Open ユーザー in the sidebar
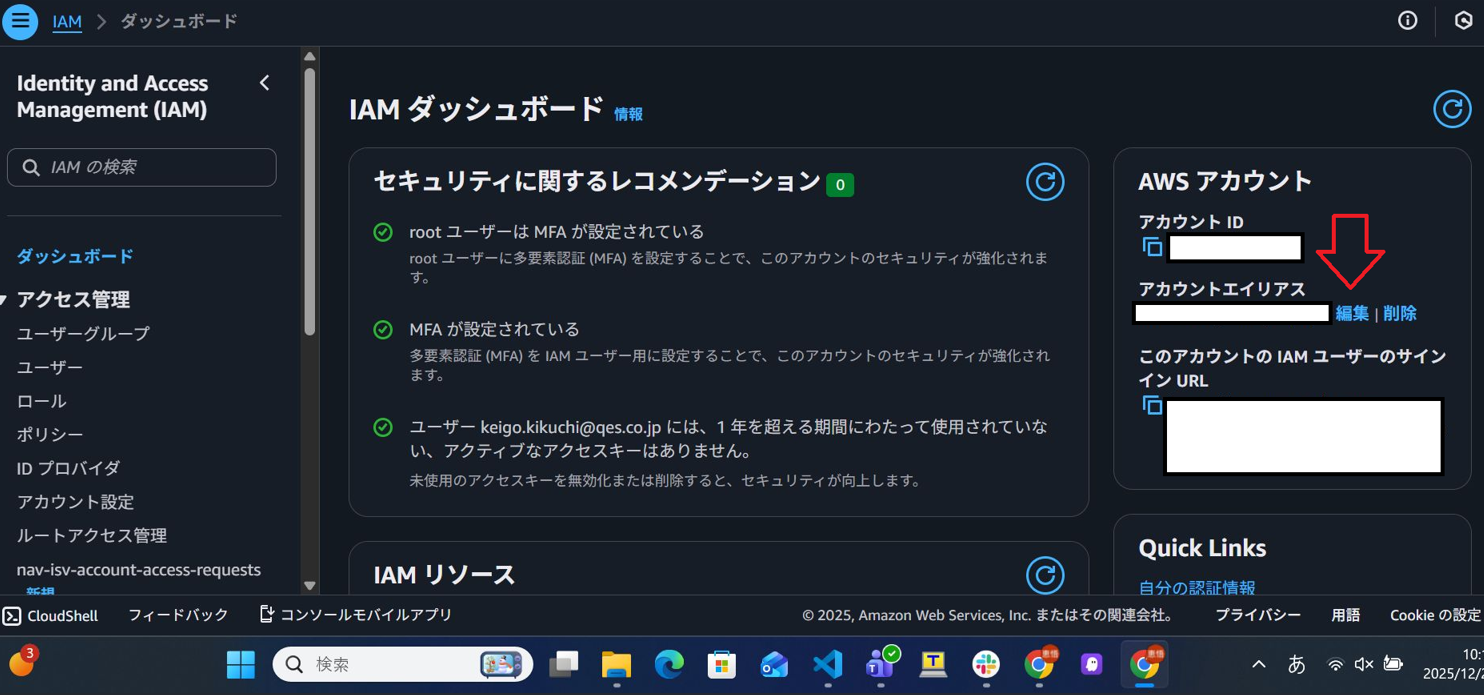Viewport: 1484px width, 695px height. point(50,367)
